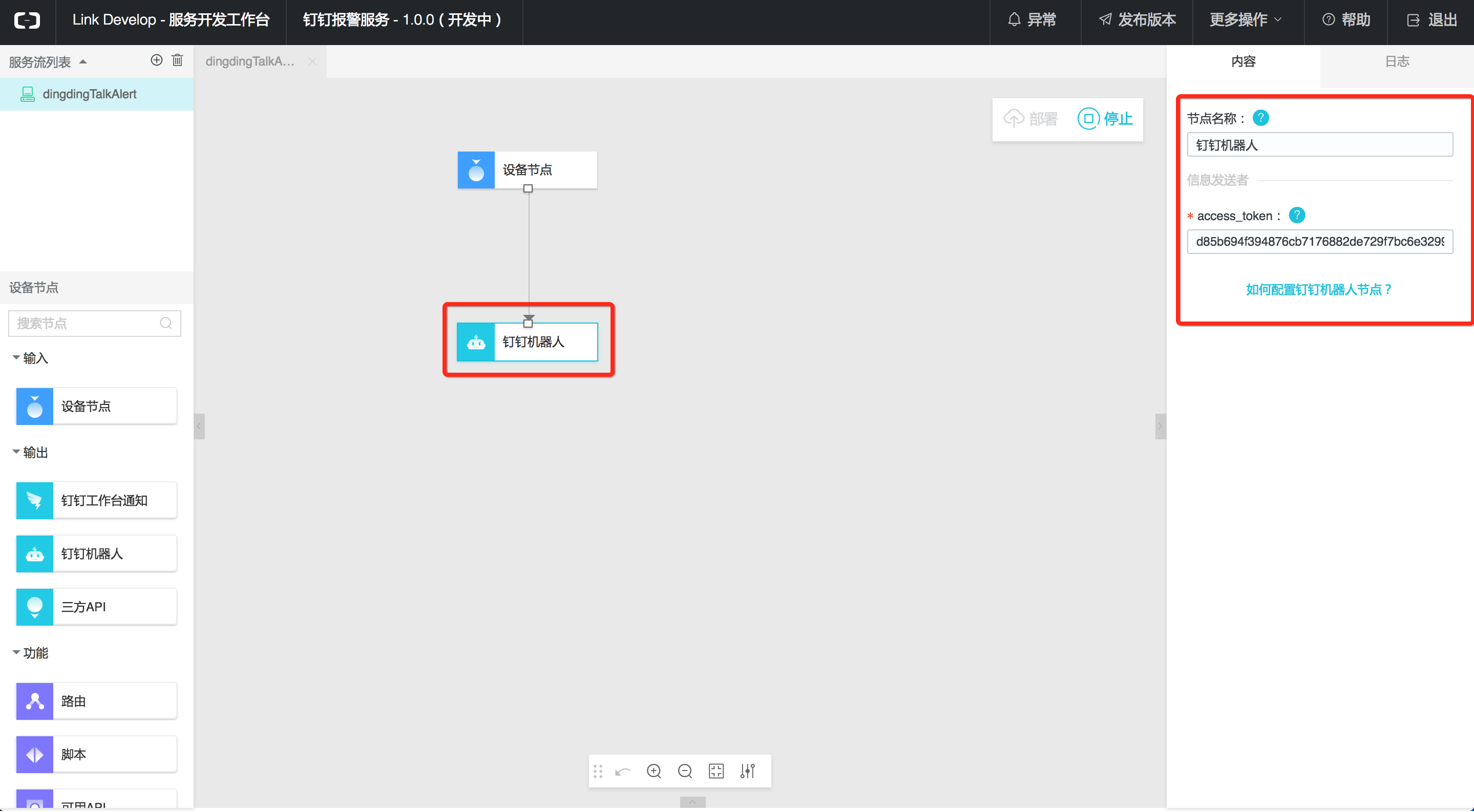Select dingdingTalkAlert in service flow list
This screenshot has width=1474, height=812.
(x=97, y=94)
